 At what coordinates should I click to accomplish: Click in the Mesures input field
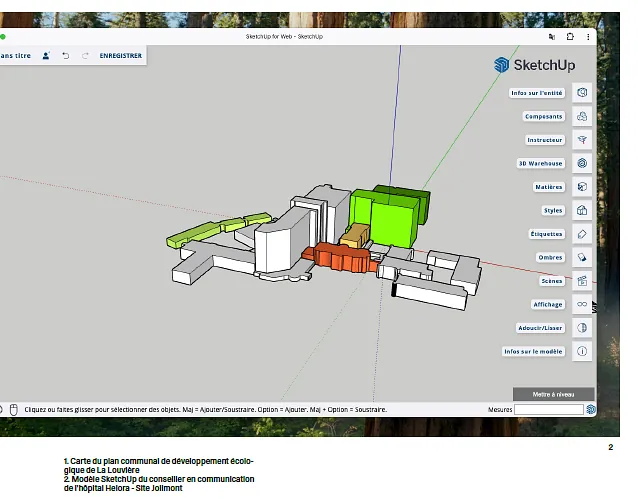pyautogui.click(x=549, y=409)
